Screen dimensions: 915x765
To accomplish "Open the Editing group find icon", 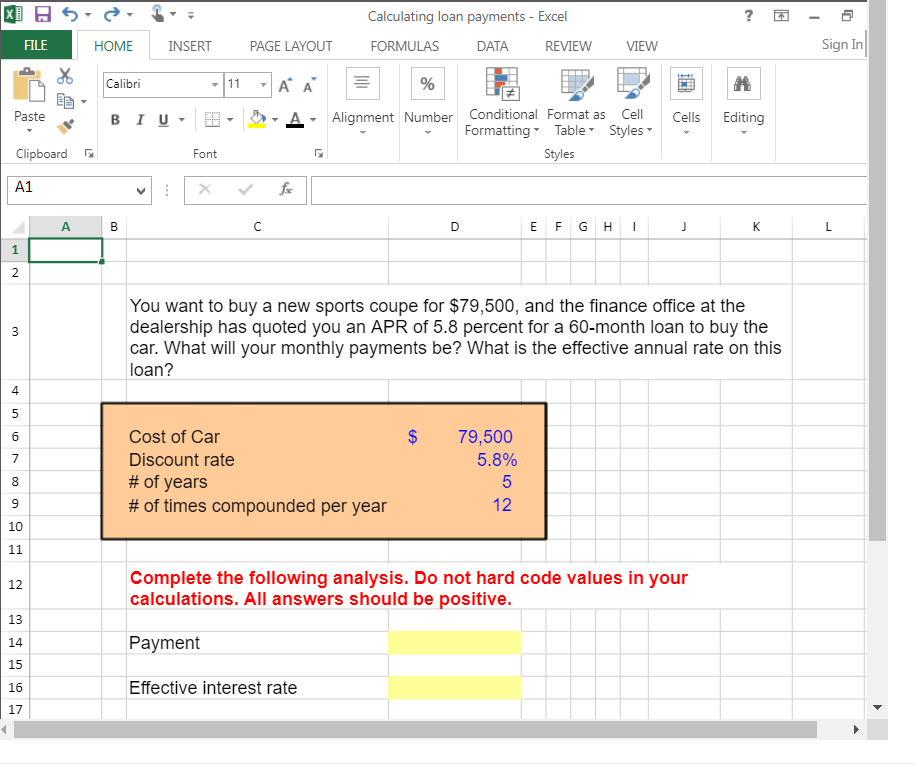I will pos(743,84).
